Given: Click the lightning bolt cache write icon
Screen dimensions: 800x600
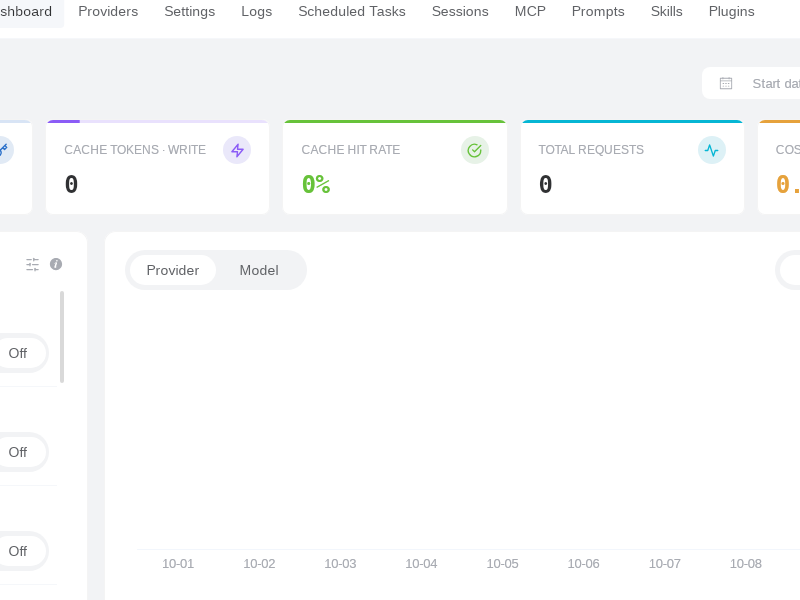Looking at the screenshot, I should (x=237, y=150).
